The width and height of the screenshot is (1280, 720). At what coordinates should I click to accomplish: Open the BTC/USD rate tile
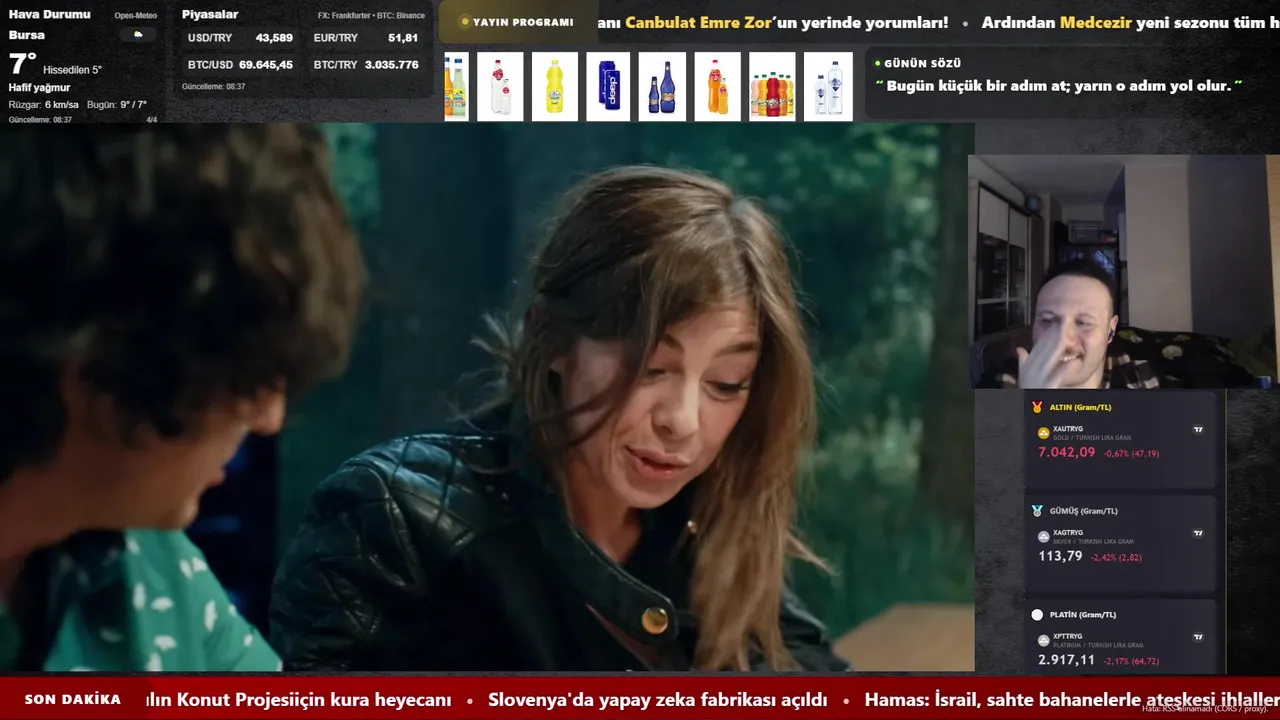(240, 65)
